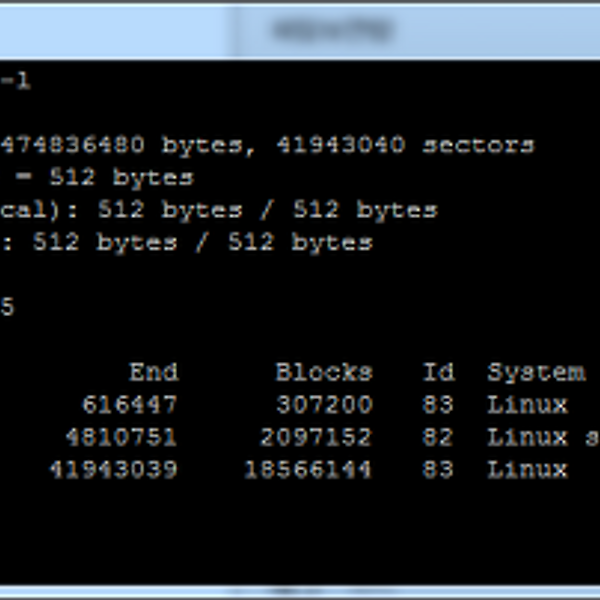Click the blocks value 18566144
The height and width of the screenshot is (600, 600).
pyautogui.click(x=308, y=469)
